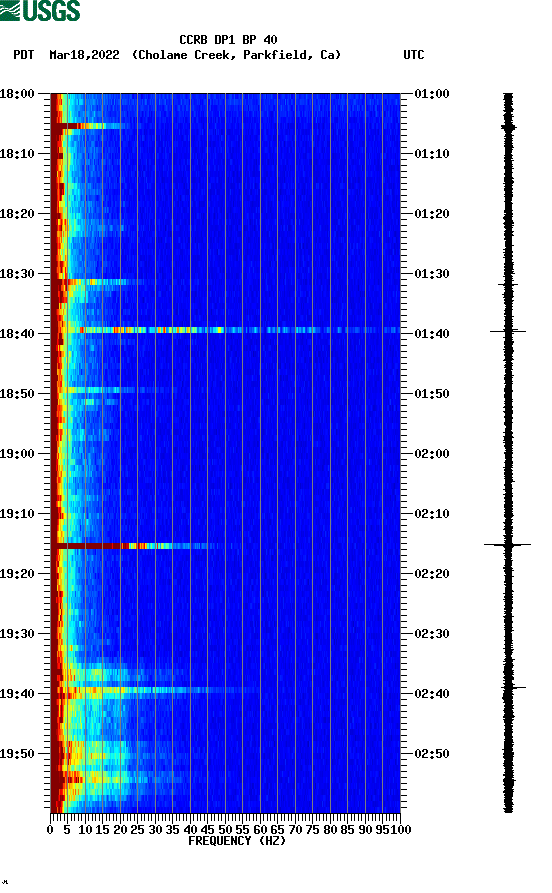
Task: Click the 'UTC' timezone label
Action: pyautogui.click(x=414, y=55)
